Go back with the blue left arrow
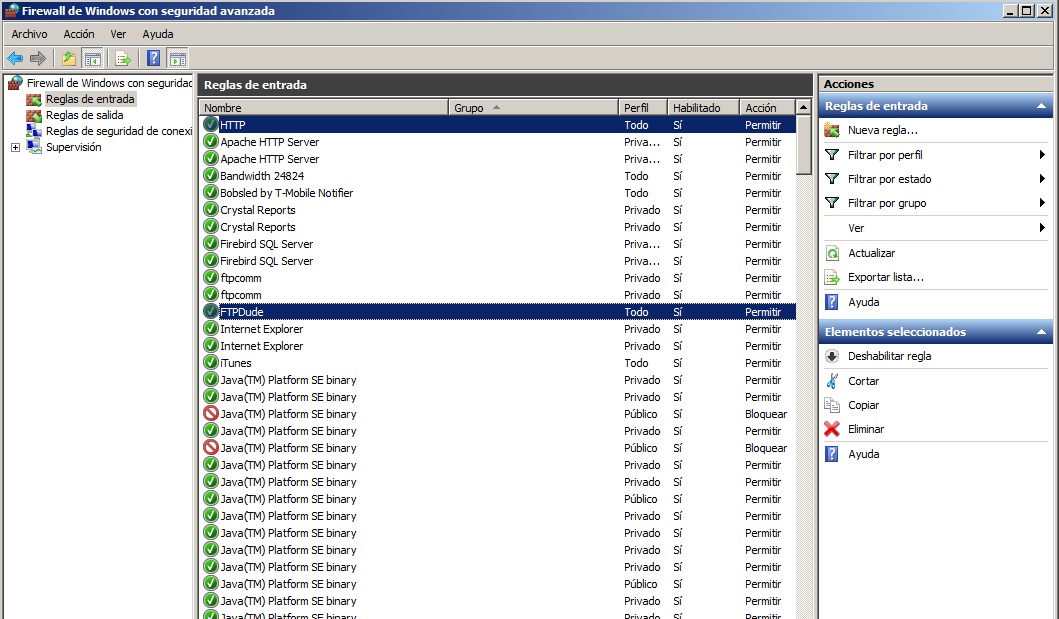 click(15, 59)
